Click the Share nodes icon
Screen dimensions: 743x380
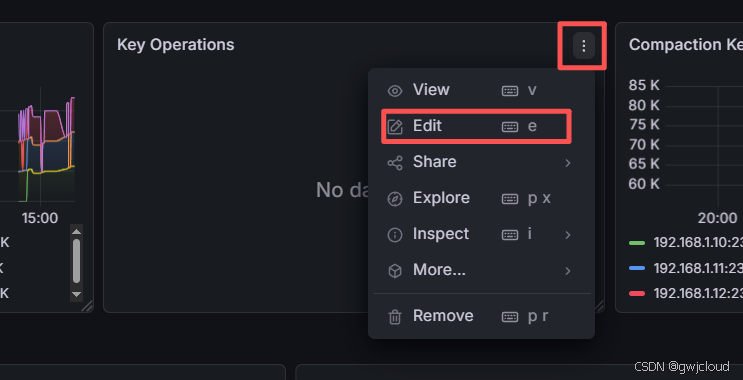395,163
